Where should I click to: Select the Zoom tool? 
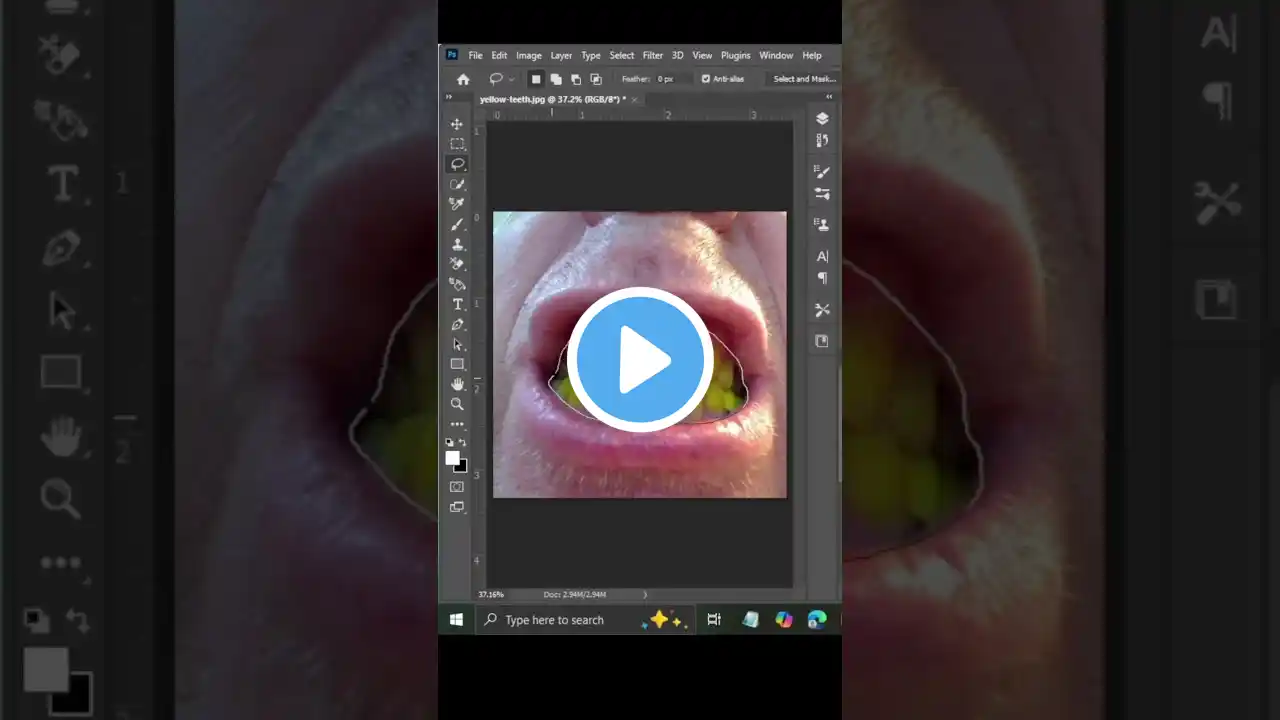click(457, 404)
